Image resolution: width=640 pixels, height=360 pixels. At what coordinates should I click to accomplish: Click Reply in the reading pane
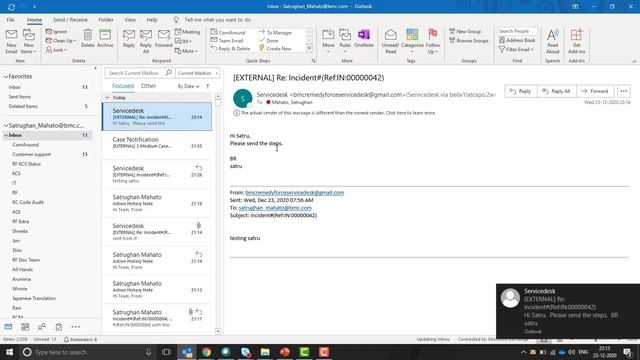[520, 91]
